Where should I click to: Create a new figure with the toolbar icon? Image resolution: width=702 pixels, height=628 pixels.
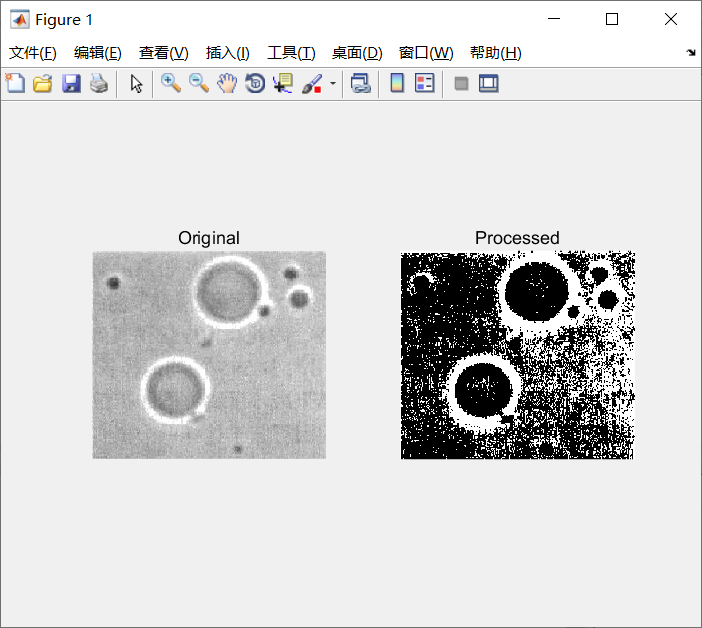pos(15,83)
